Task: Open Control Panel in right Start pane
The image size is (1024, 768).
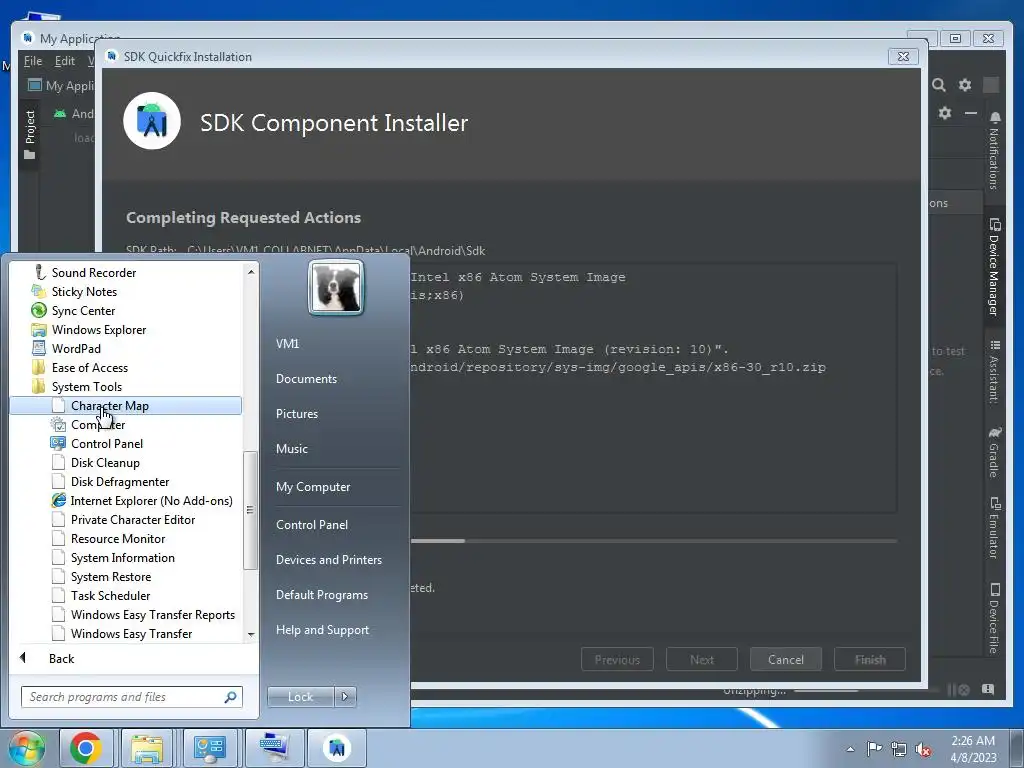Action: tap(312, 524)
